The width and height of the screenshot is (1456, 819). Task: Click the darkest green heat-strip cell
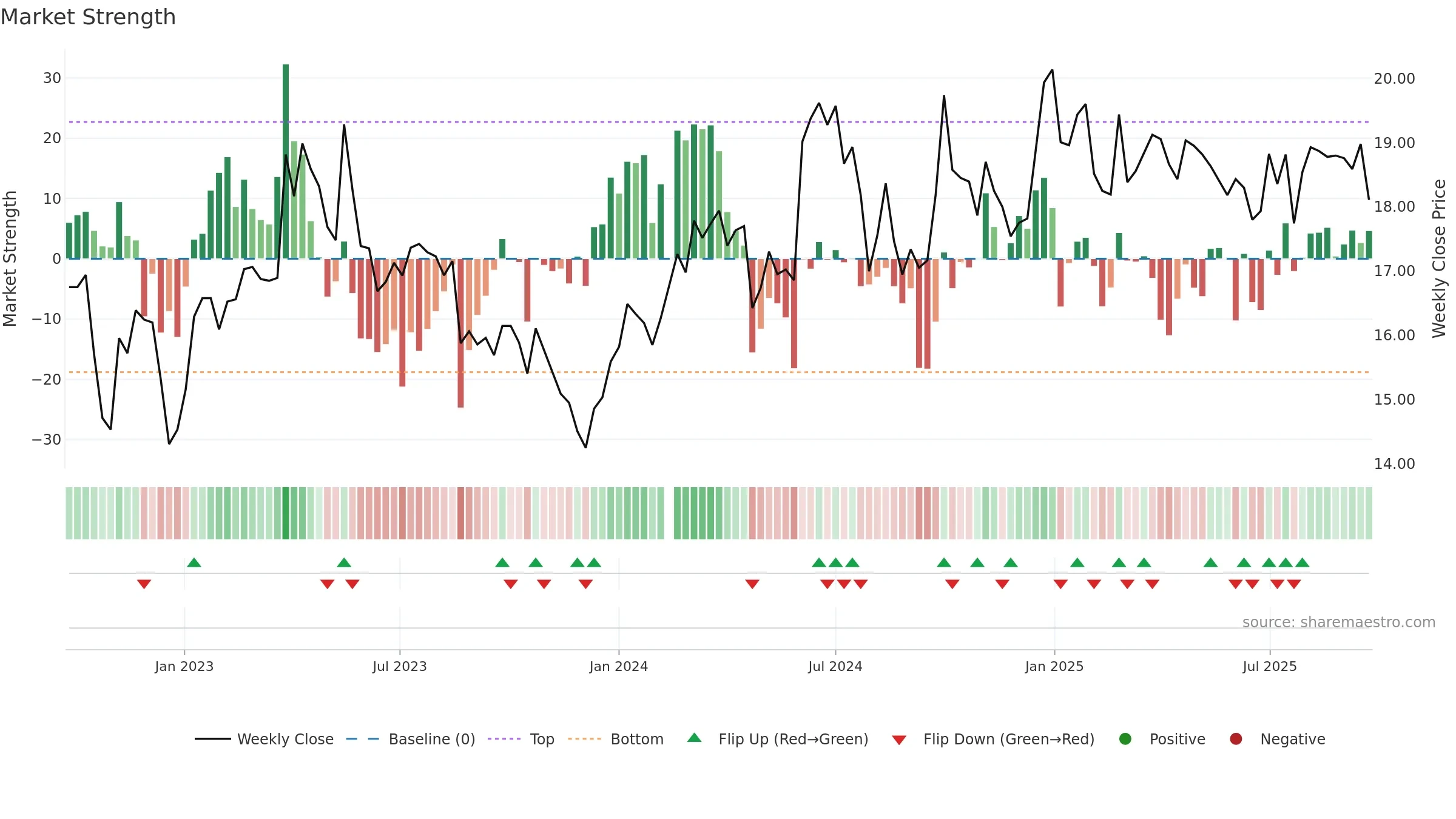pos(286,513)
